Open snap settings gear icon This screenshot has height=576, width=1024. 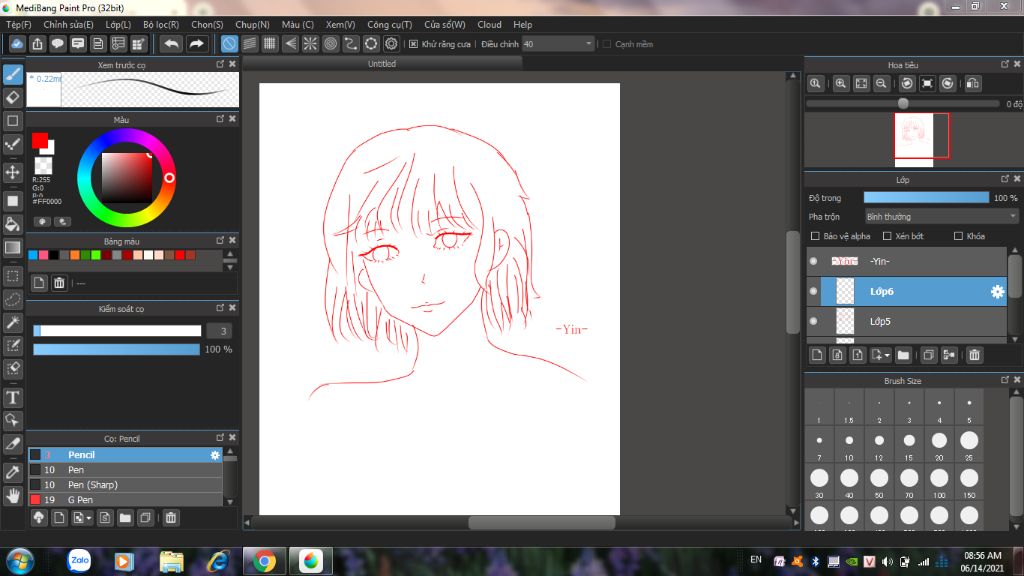391,44
